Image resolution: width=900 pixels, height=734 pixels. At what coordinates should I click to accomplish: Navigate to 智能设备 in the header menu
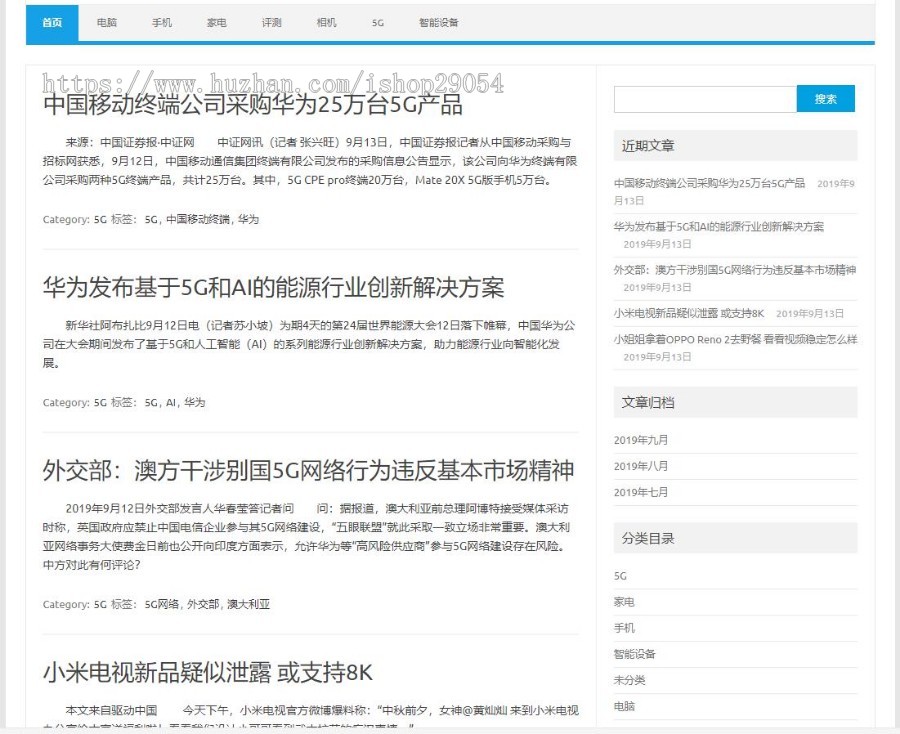coord(435,22)
